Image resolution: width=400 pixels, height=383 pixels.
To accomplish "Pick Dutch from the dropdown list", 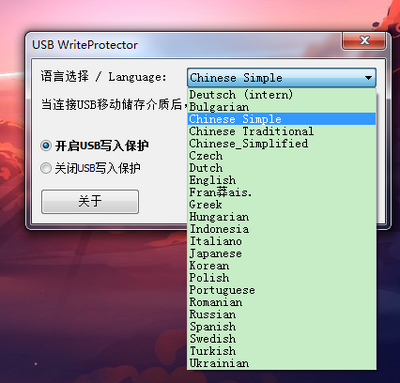I will (282, 168).
